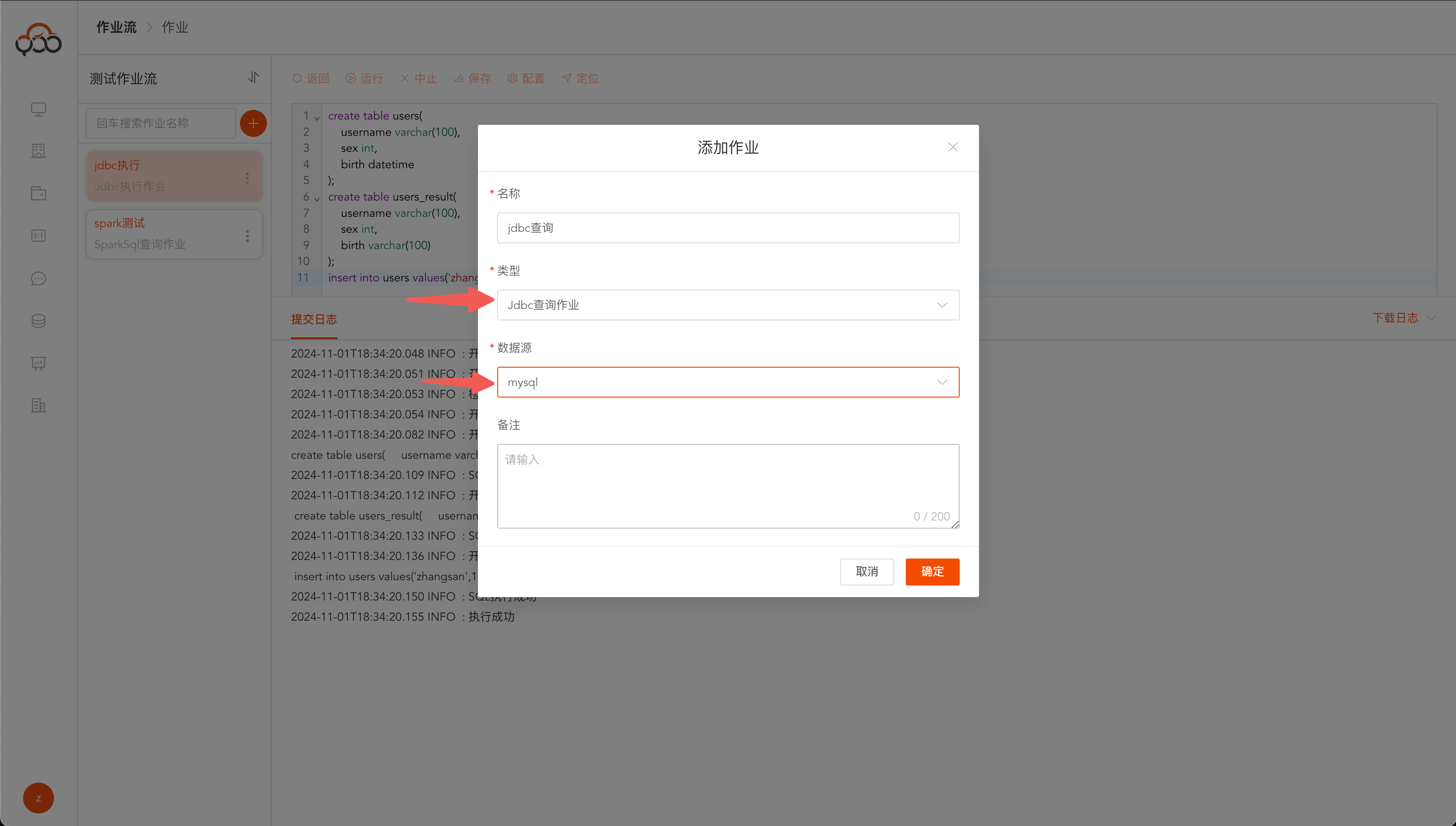Click log line timestamped 18:34:20.048
This screenshot has height=826, width=1456.
pyautogui.click(x=384, y=353)
